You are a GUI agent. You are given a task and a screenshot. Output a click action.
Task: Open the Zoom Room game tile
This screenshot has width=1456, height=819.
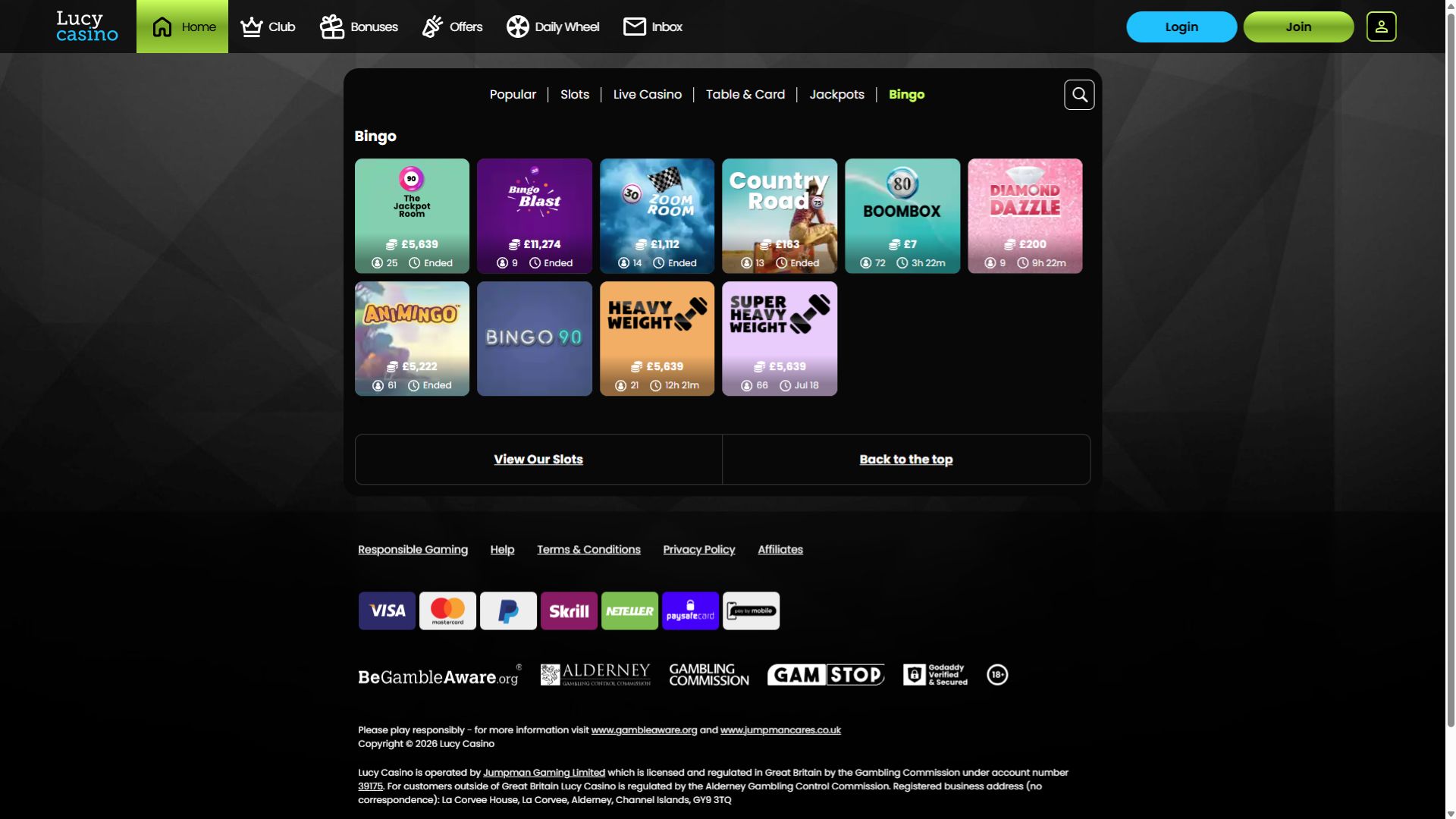pyautogui.click(x=657, y=215)
